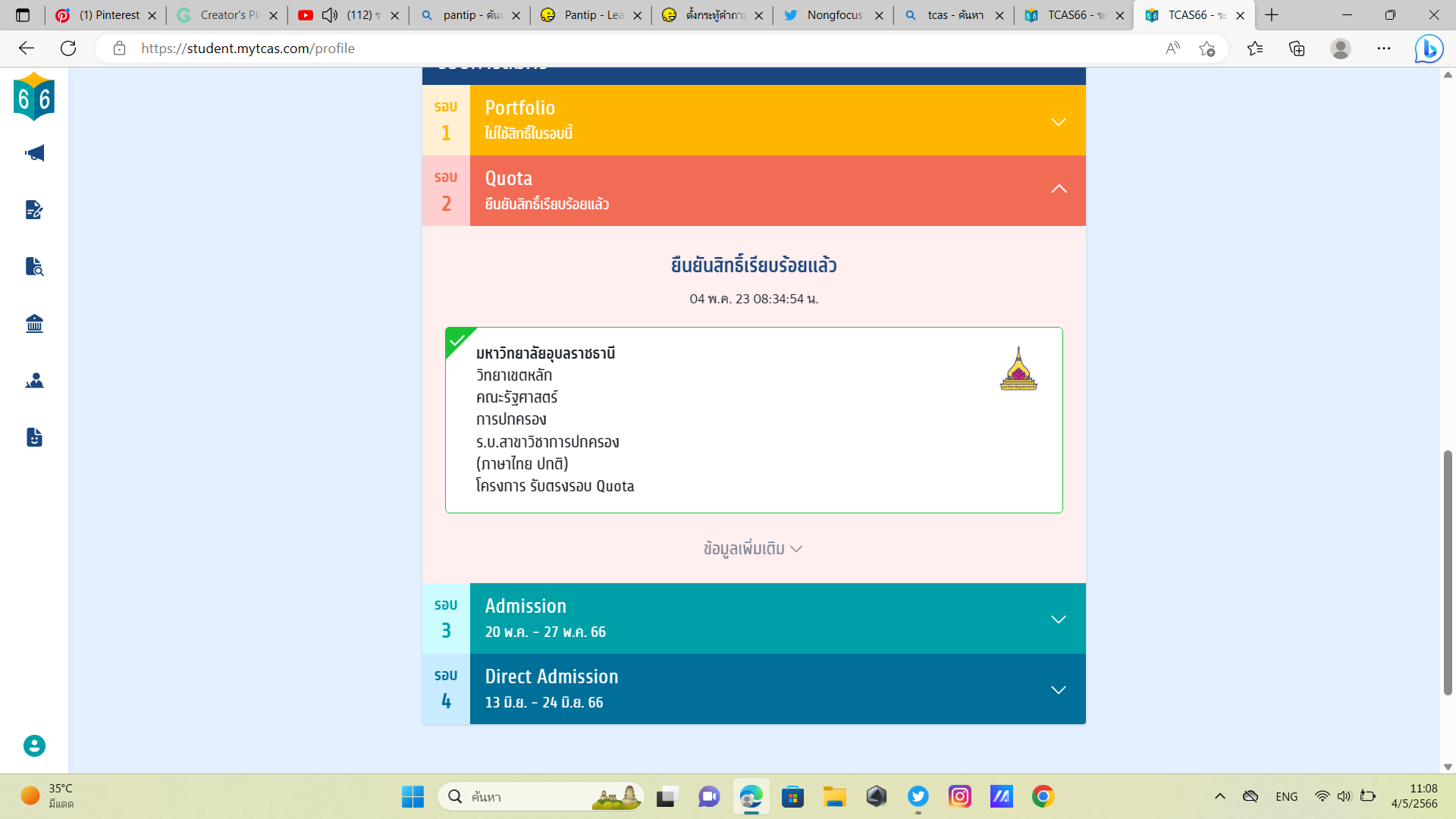View site information lock icon

pos(119,49)
